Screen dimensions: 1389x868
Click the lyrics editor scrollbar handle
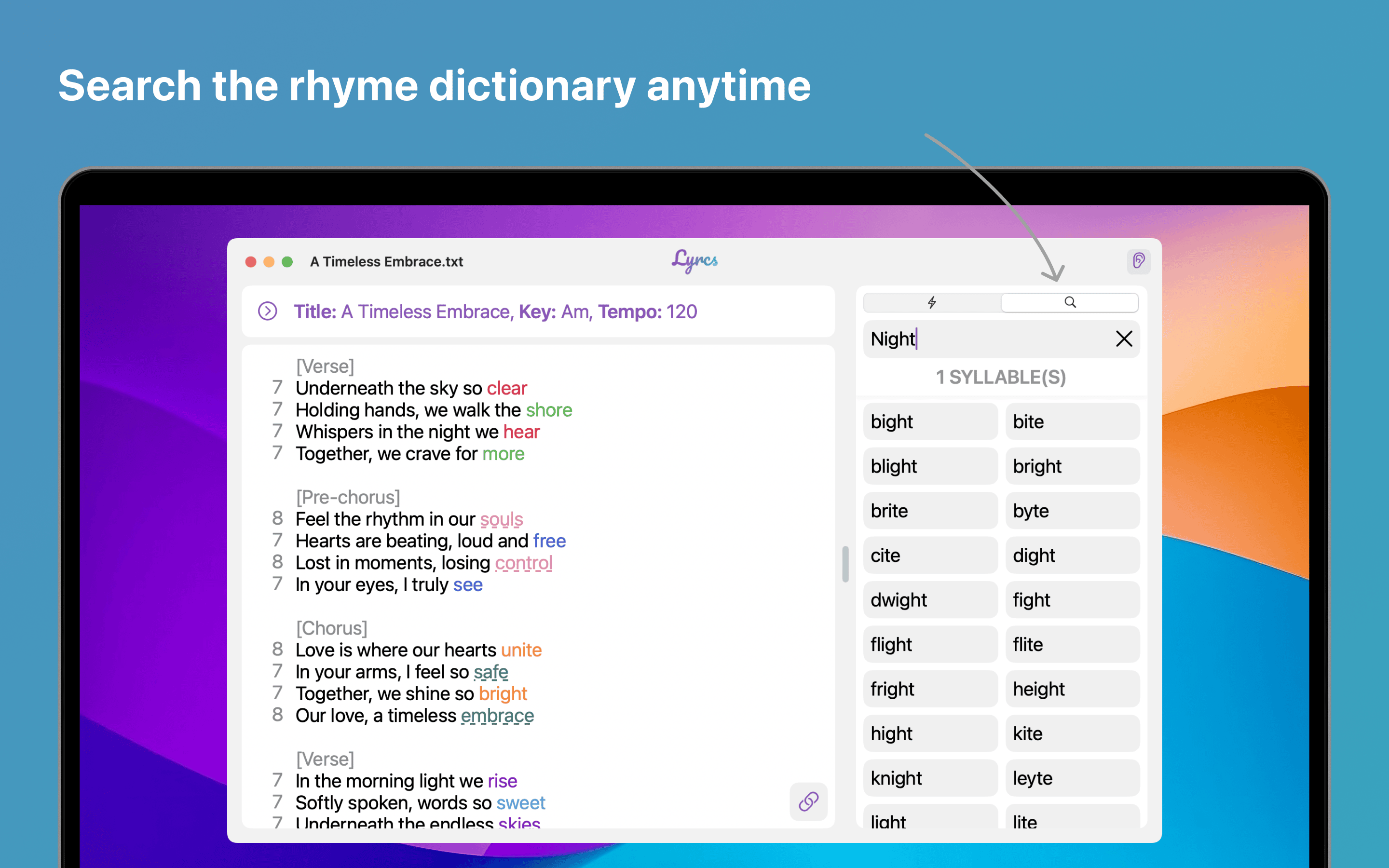[845, 564]
